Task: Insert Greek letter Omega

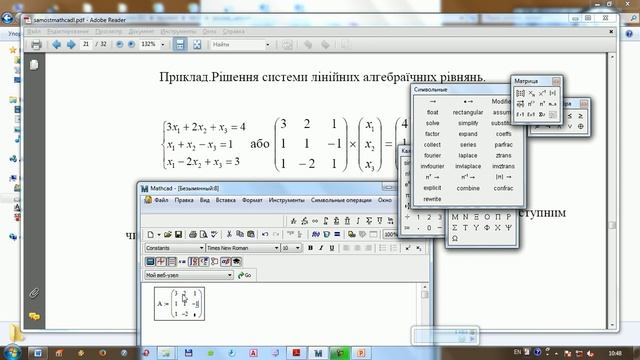Action: pos(455,238)
